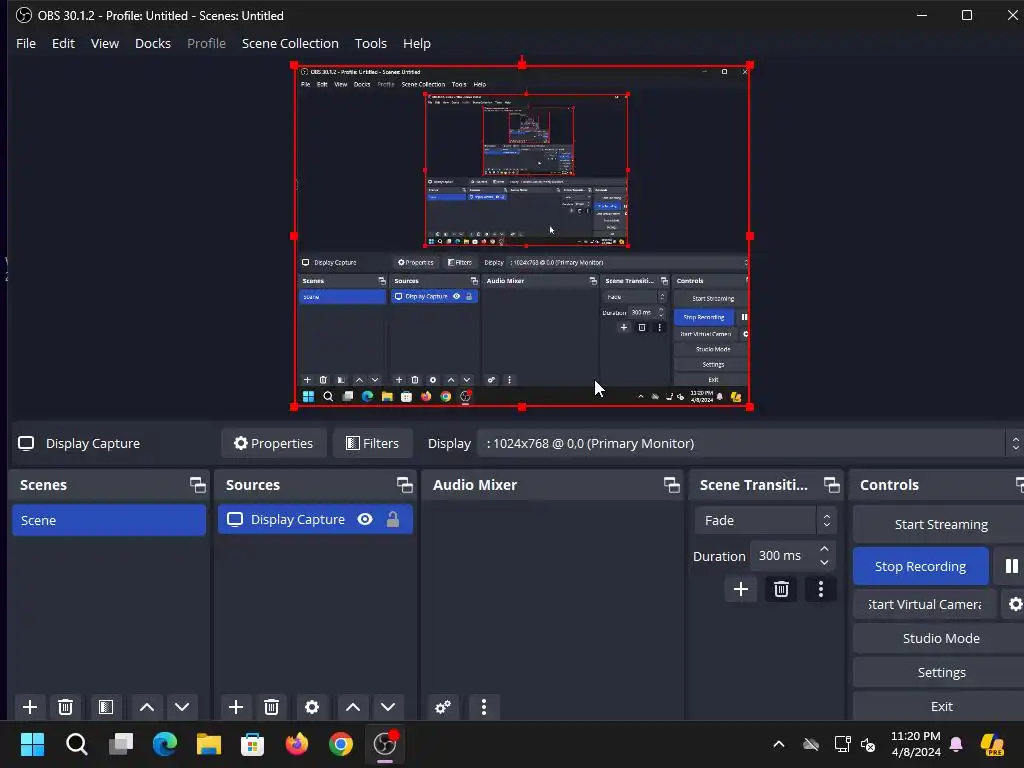1024x768 pixels.
Task: Float the Sources dock icon
Action: point(404,485)
